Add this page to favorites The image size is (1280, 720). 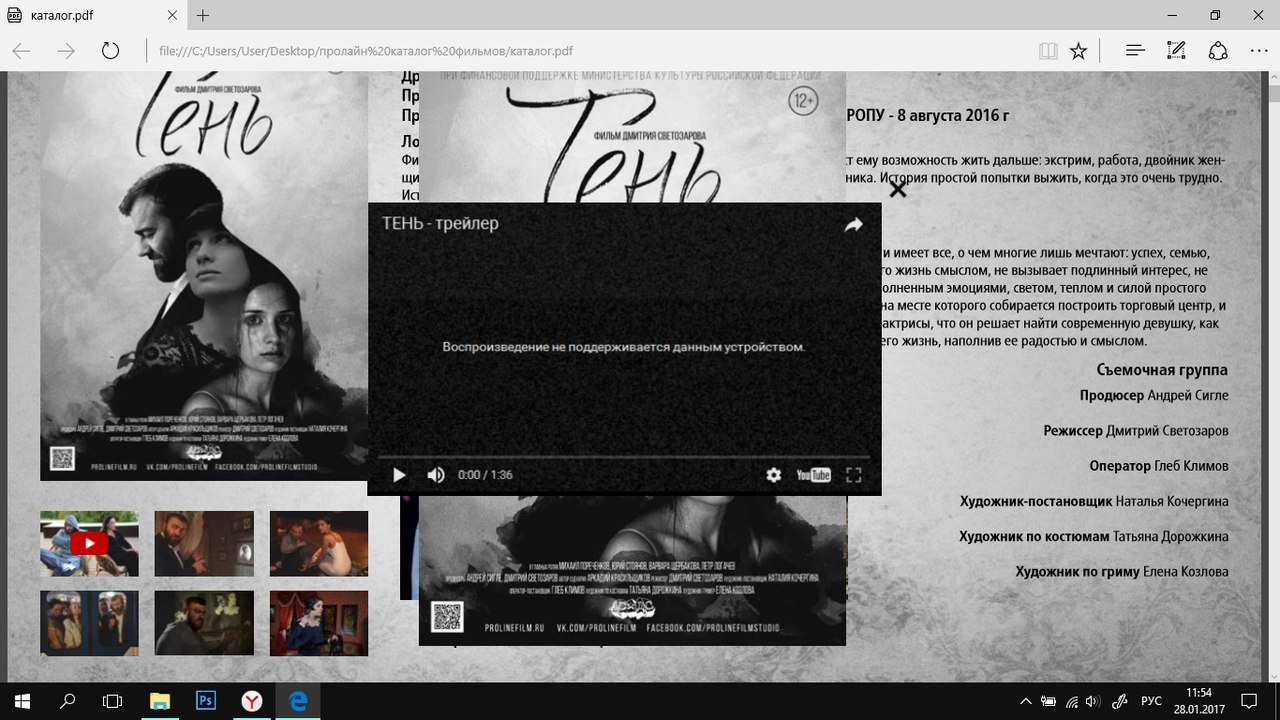[1078, 51]
